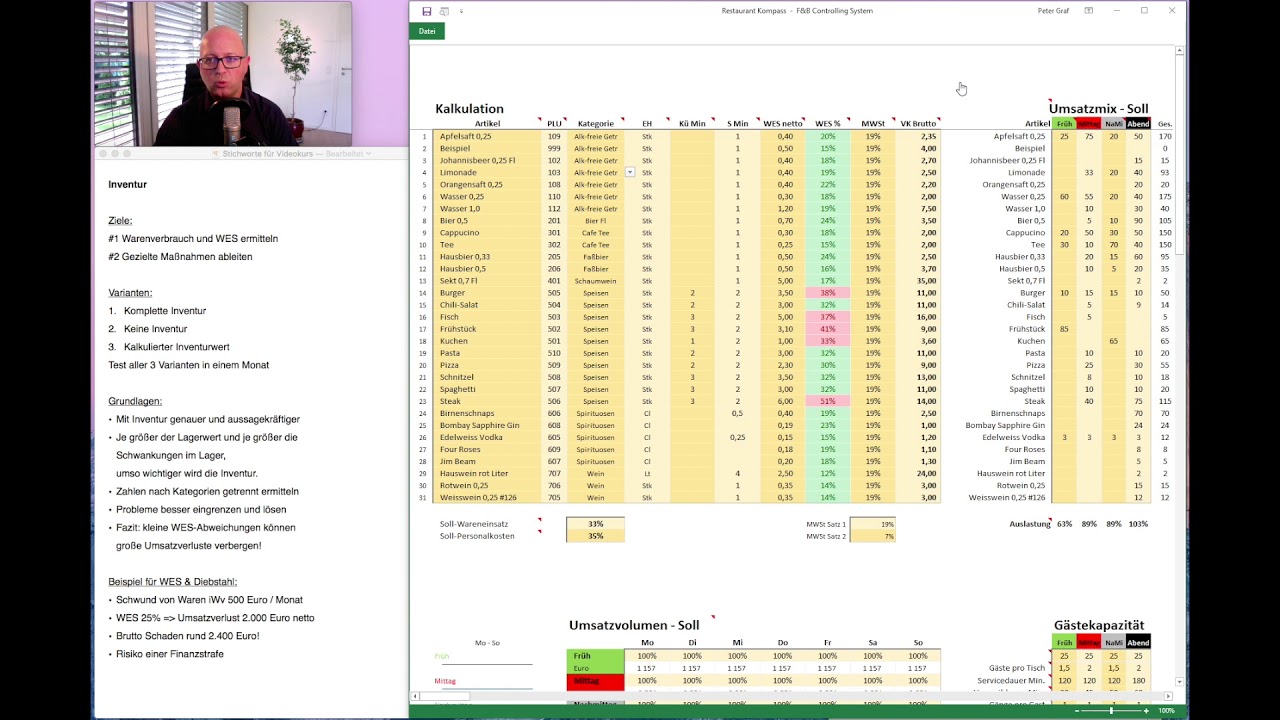Click PLU 999 for Beispiel

click(554, 148)
